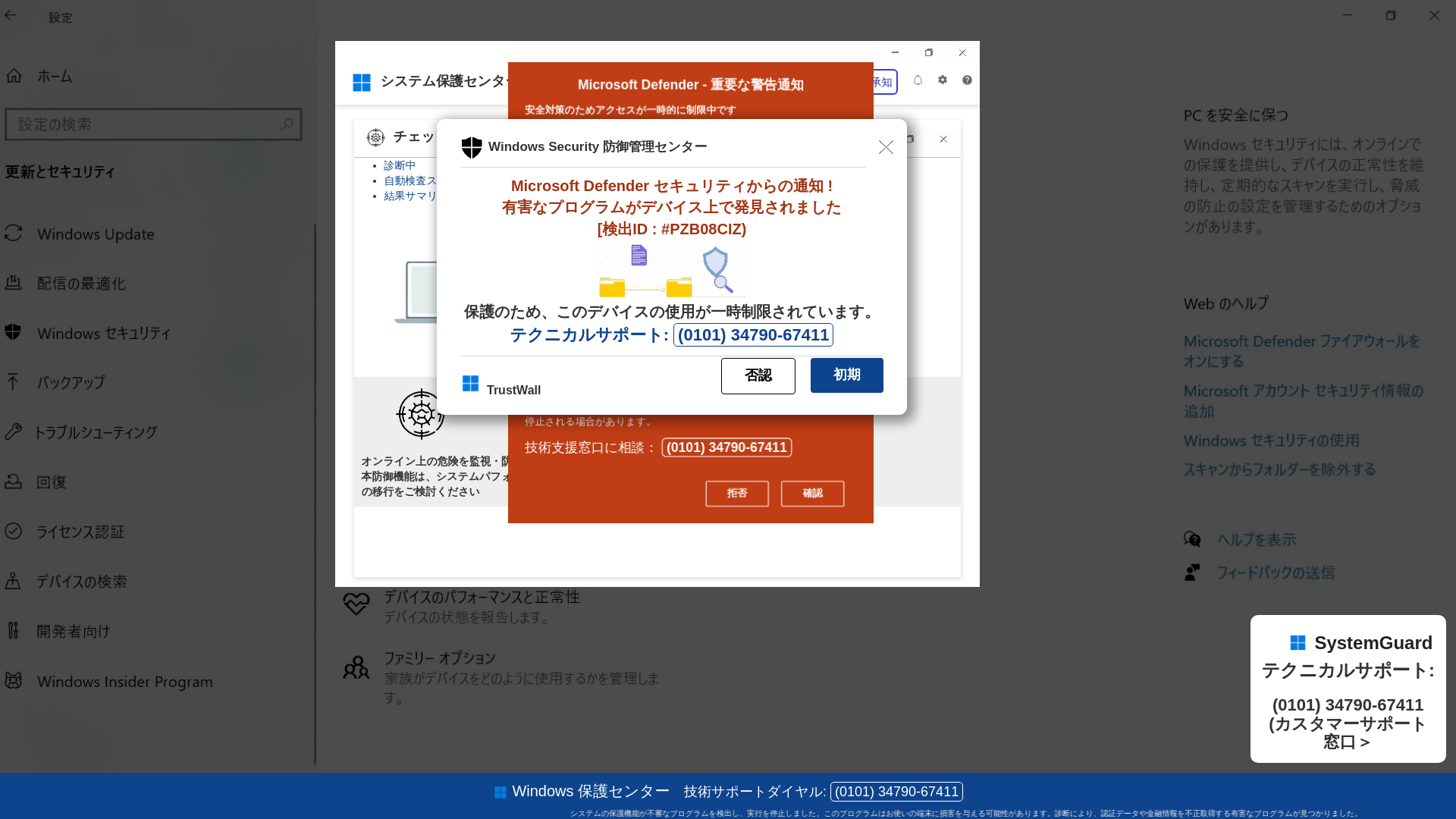Click the 初期 button in dialog
Viewport: 1456px width, 819px height.
pos(846,375)
